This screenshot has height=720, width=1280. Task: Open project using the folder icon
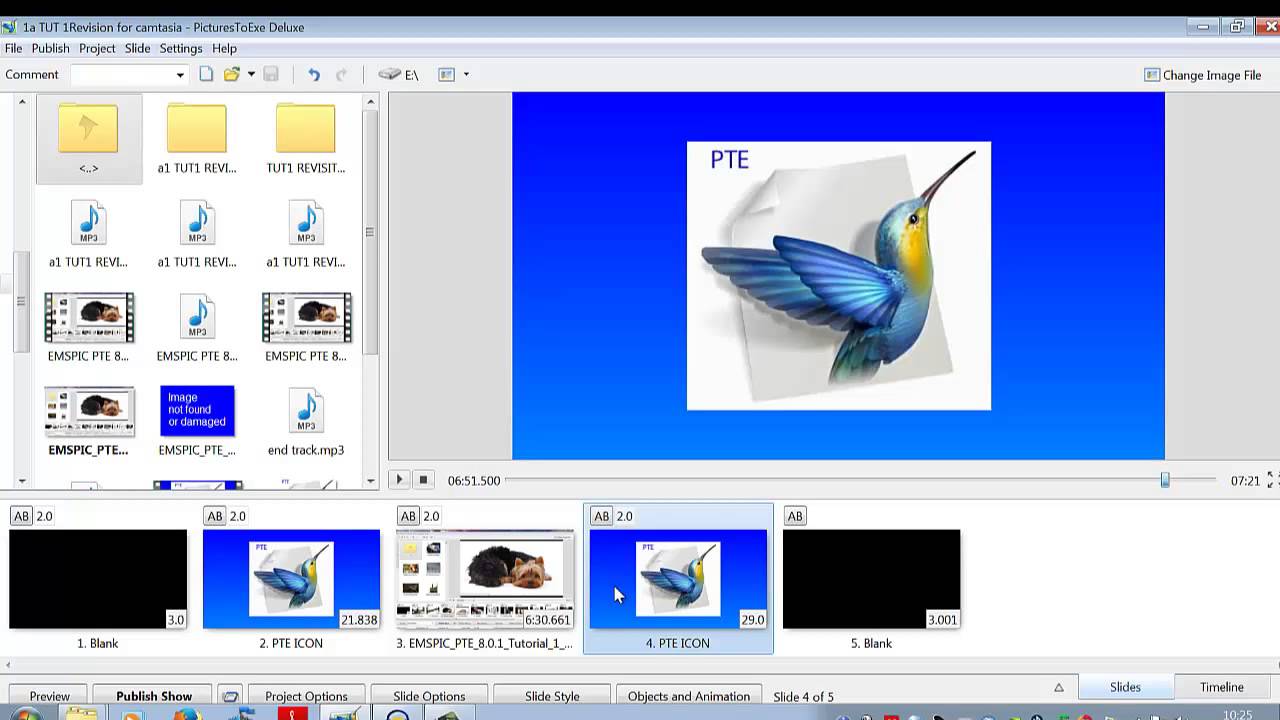[x=232, y=74]
